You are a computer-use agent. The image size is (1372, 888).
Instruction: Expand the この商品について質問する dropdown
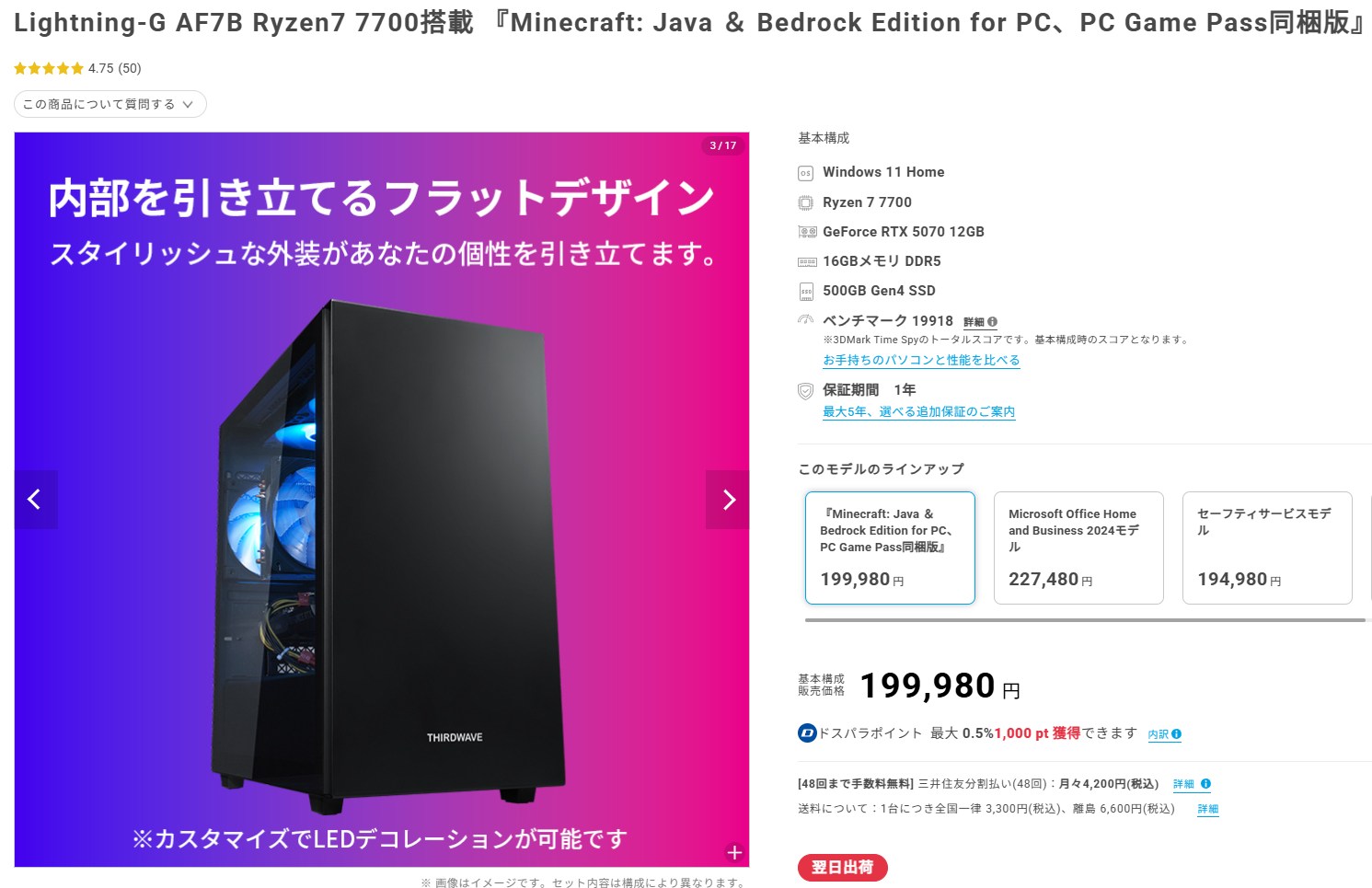(110, 104)
